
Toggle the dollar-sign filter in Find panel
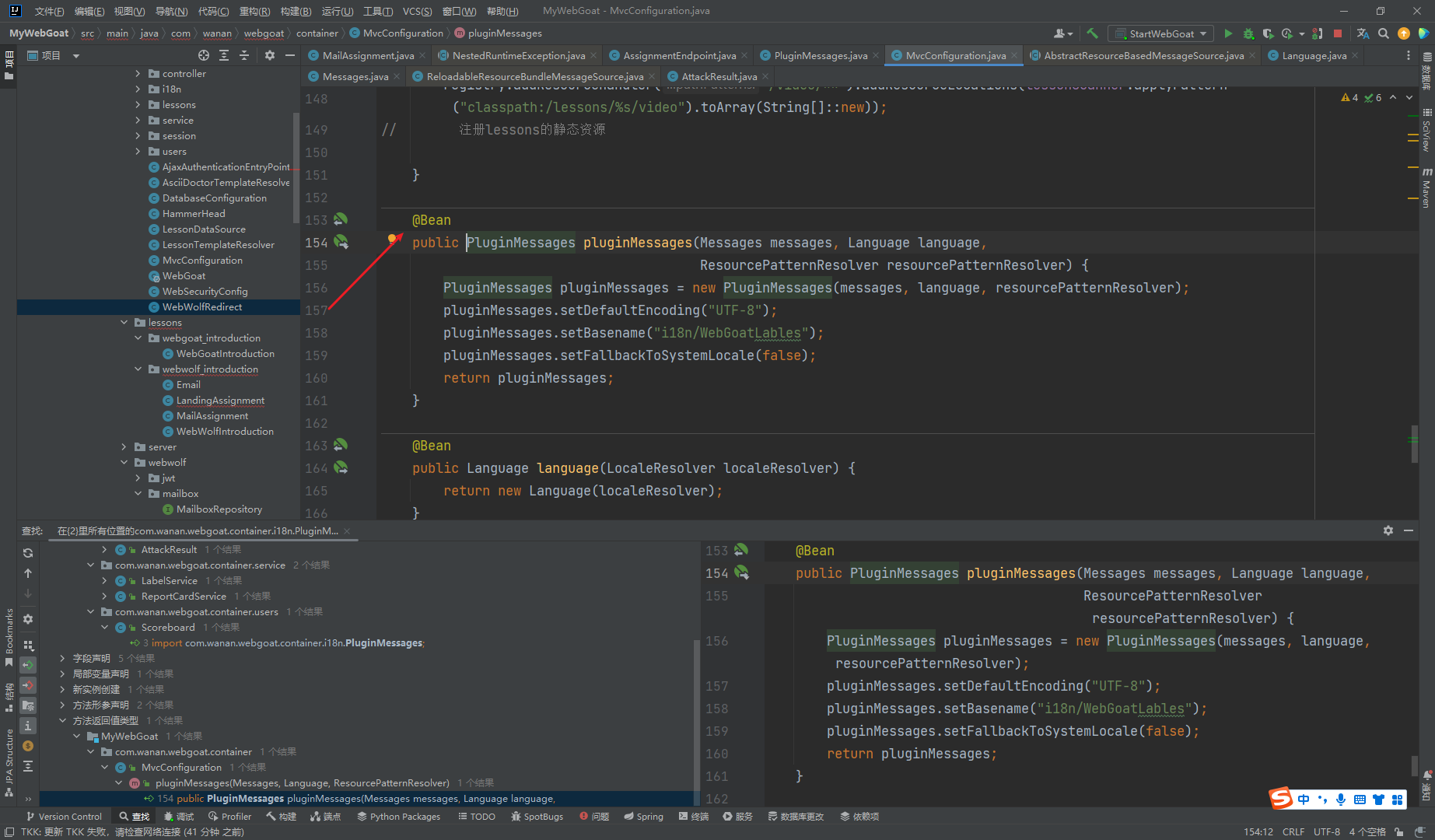tap(28, 746)
